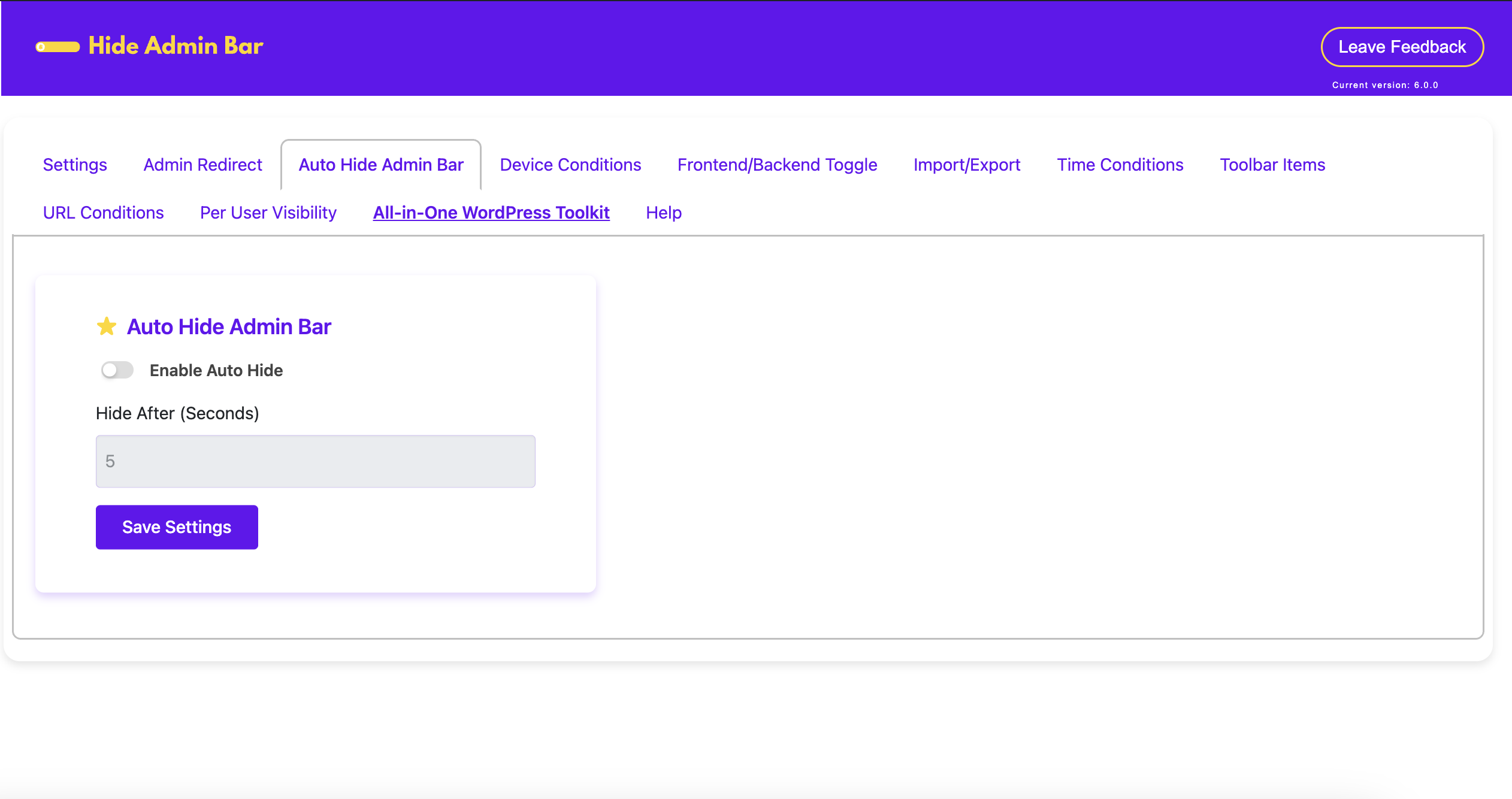Open the Import/Export tab
Screen dimensions: 1512x799
(x=967, y=165)
